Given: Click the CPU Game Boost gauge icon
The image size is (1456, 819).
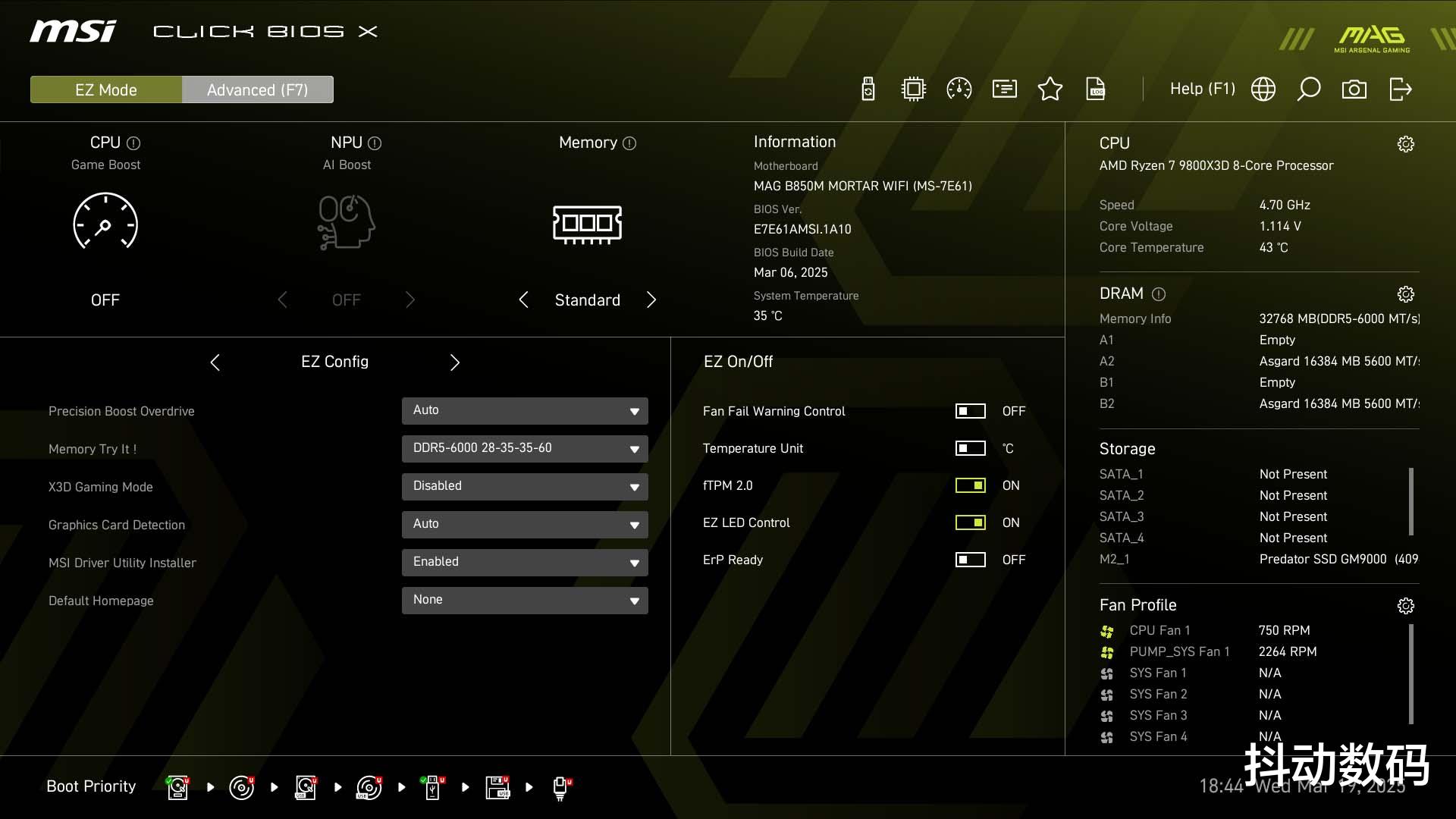Looking at the screenshot, I should (105, 221).
